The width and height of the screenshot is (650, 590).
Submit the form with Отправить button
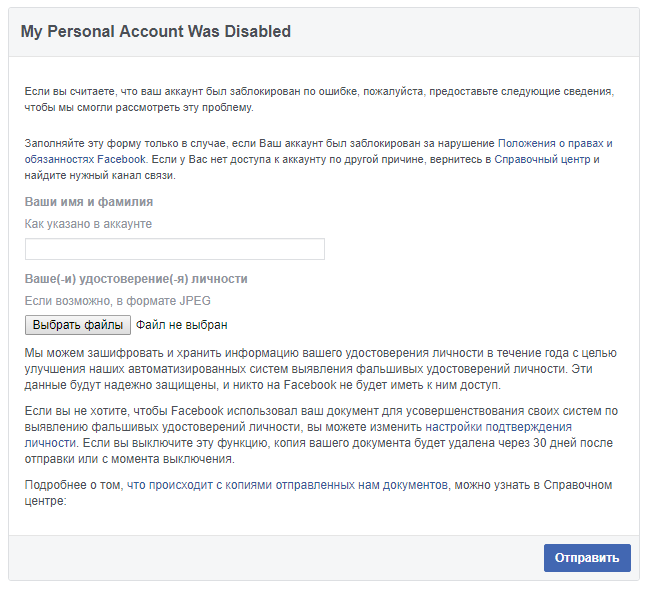[587, 558]
